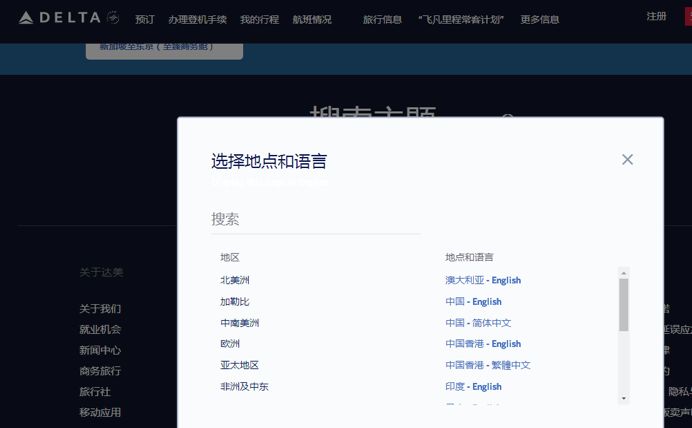Click the 关于达美 footer heading
This screenshot has height=428, width=692.
102,273
